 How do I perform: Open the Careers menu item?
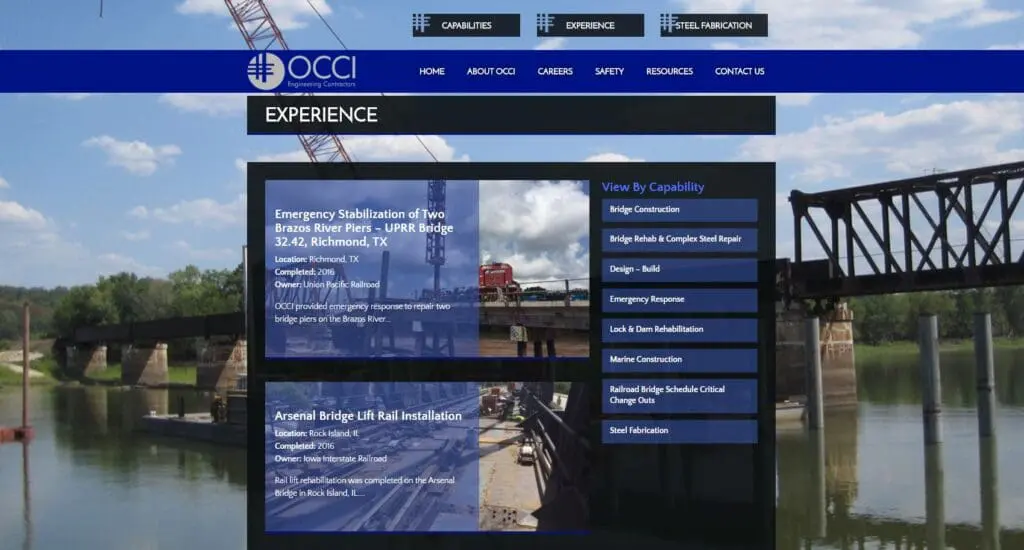(x=555, y=71)
